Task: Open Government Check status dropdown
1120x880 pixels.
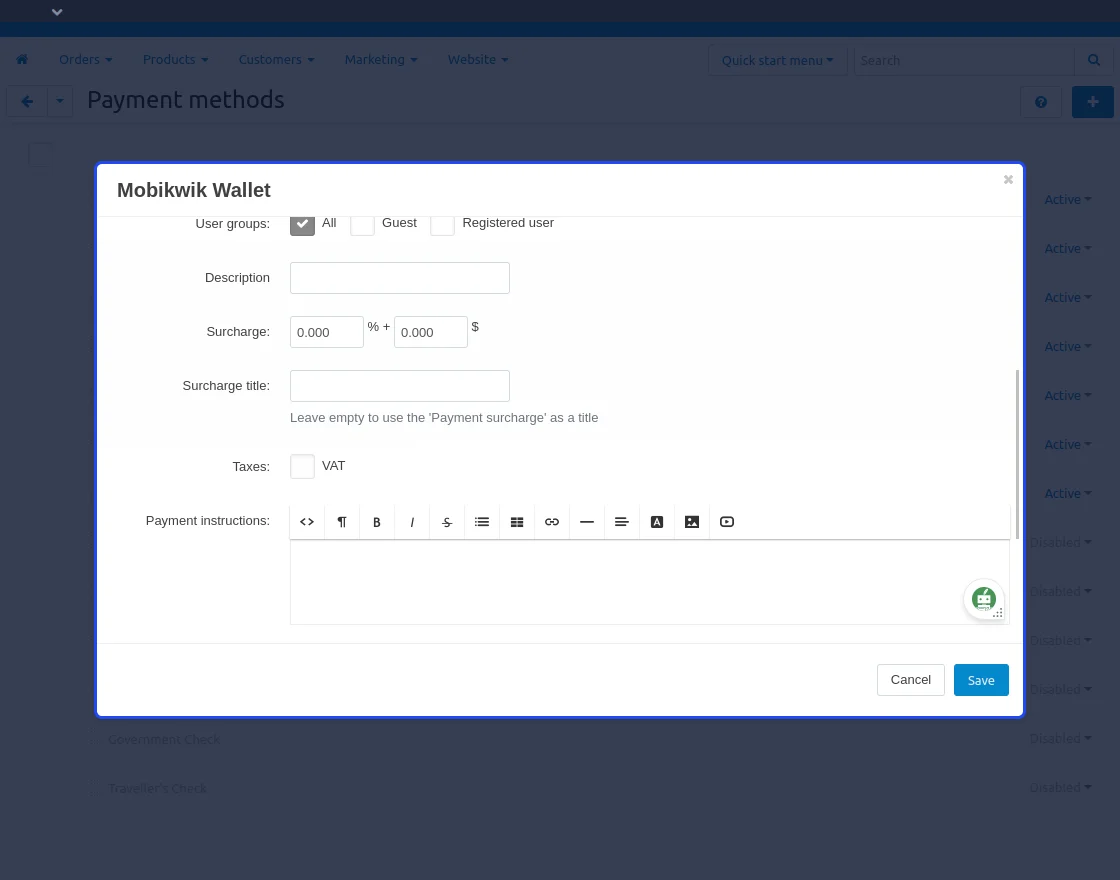Action: point(1060,739)
